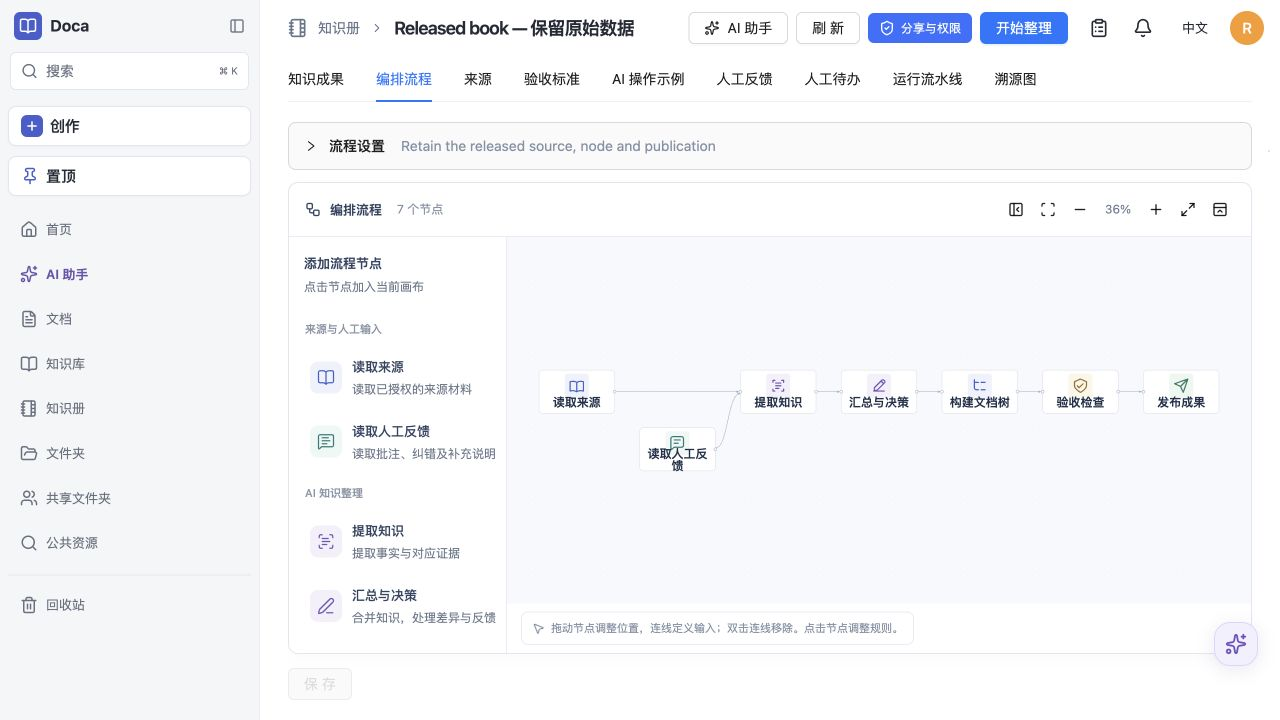Image resolution: width=1280 pixels, height=720 pixels.
Task: Expand the canvas to fullscreen
Action: click(1188, 210)
